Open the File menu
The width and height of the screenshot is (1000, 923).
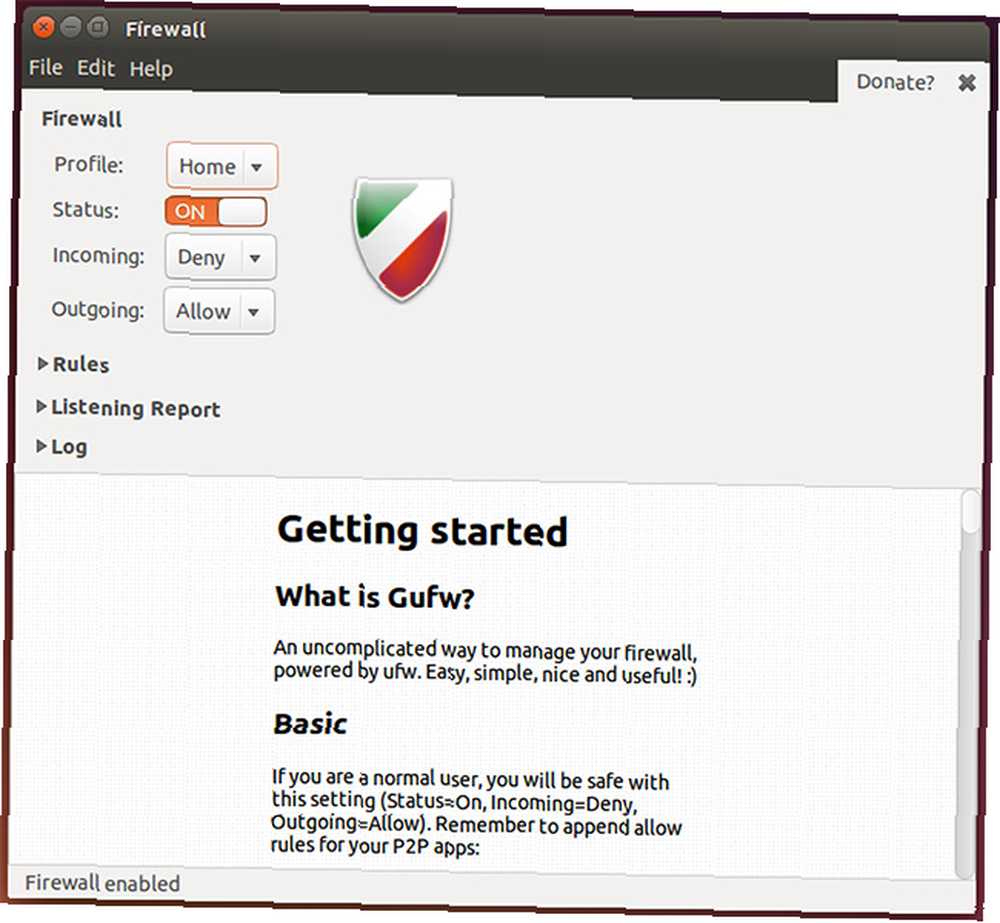(x=46, y=68)
